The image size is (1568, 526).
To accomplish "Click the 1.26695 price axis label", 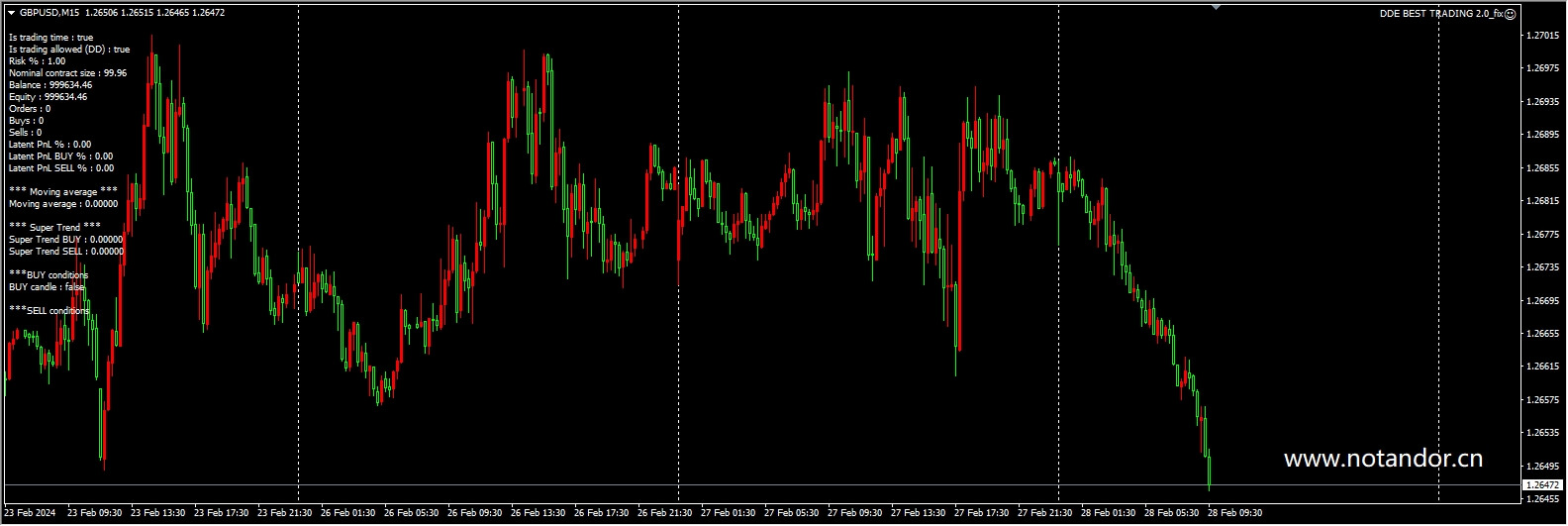I will tap(1542, 301).
